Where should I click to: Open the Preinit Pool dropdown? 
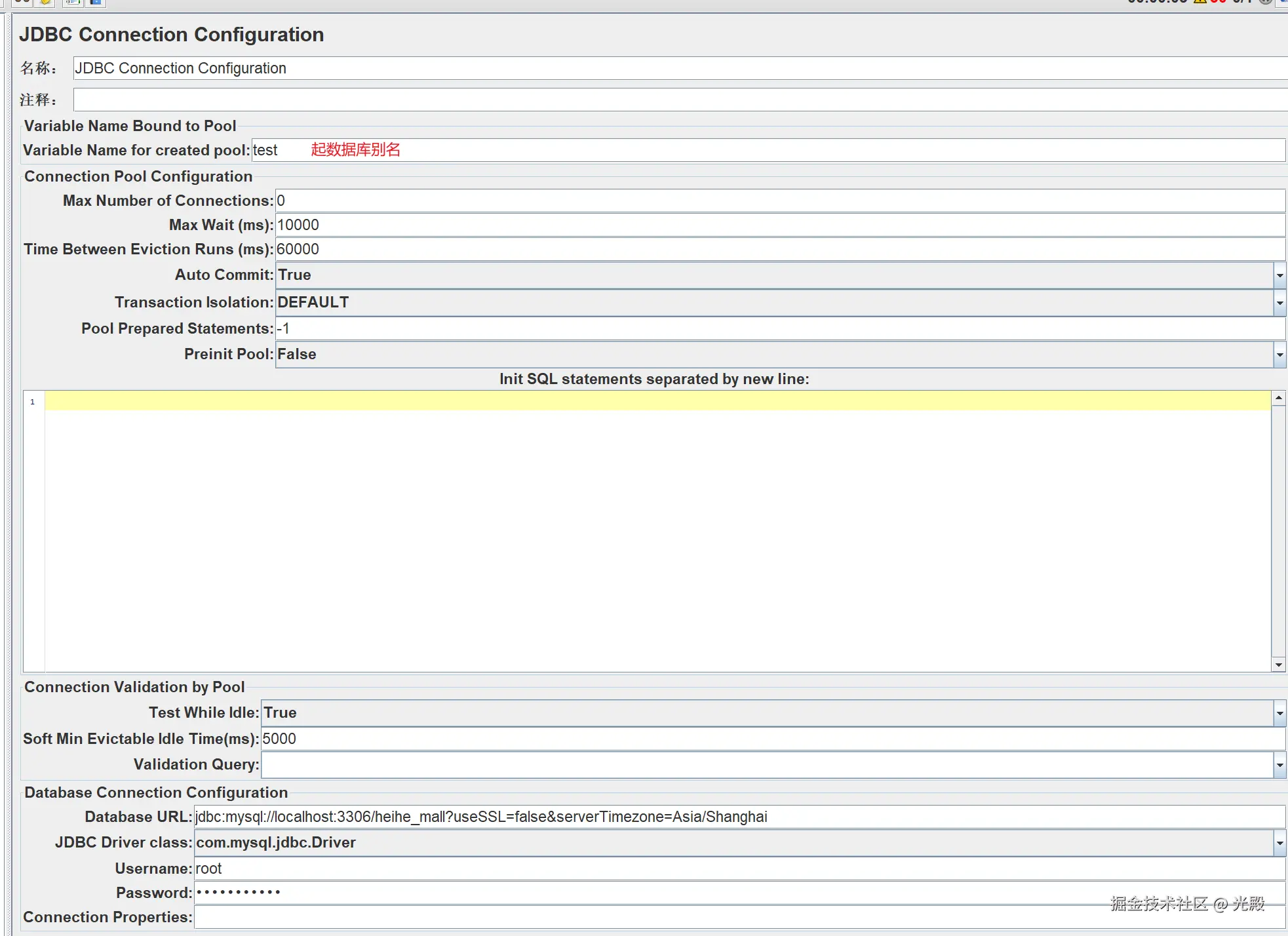1279,355
